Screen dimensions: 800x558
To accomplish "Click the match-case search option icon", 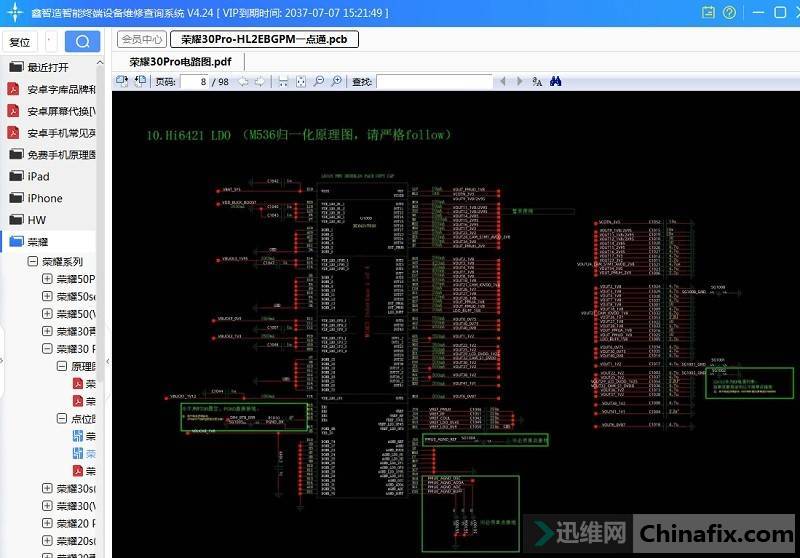I will (x=537, y=81).
